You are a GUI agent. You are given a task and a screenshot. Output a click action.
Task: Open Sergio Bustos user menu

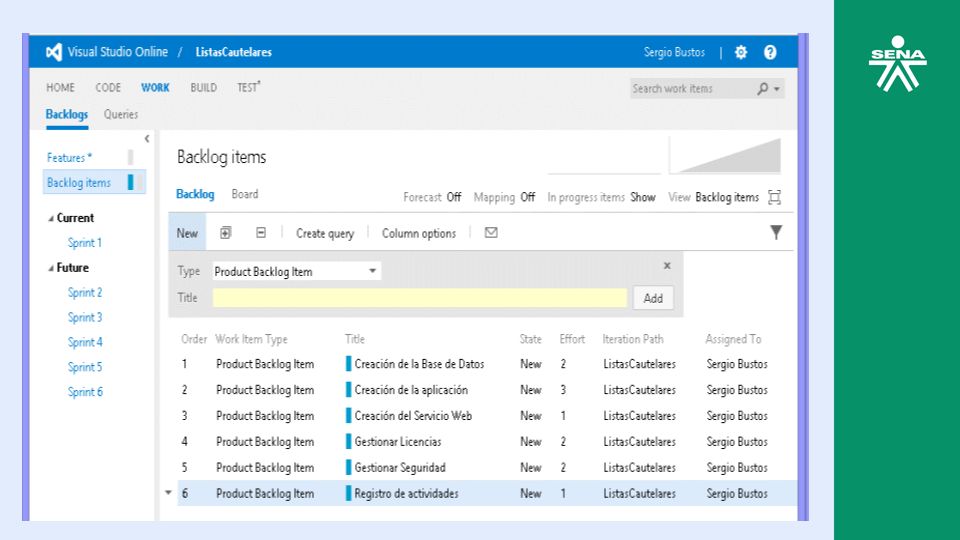point(674,52)
